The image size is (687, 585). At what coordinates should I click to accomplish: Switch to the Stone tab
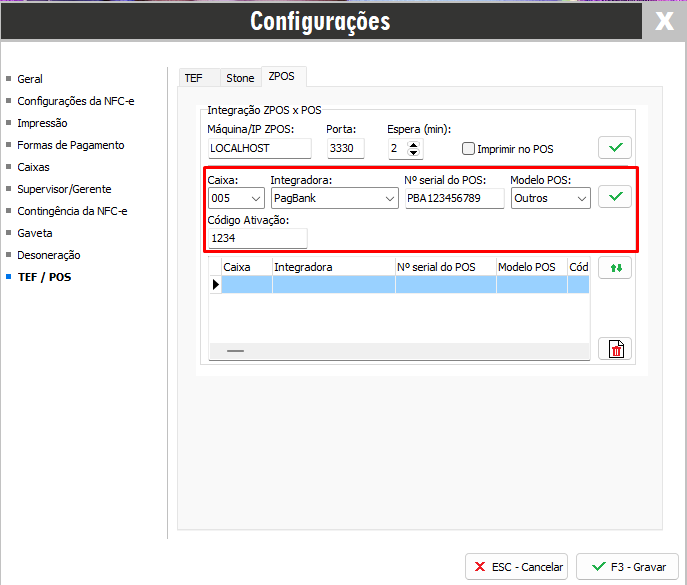tap(240, 77)
